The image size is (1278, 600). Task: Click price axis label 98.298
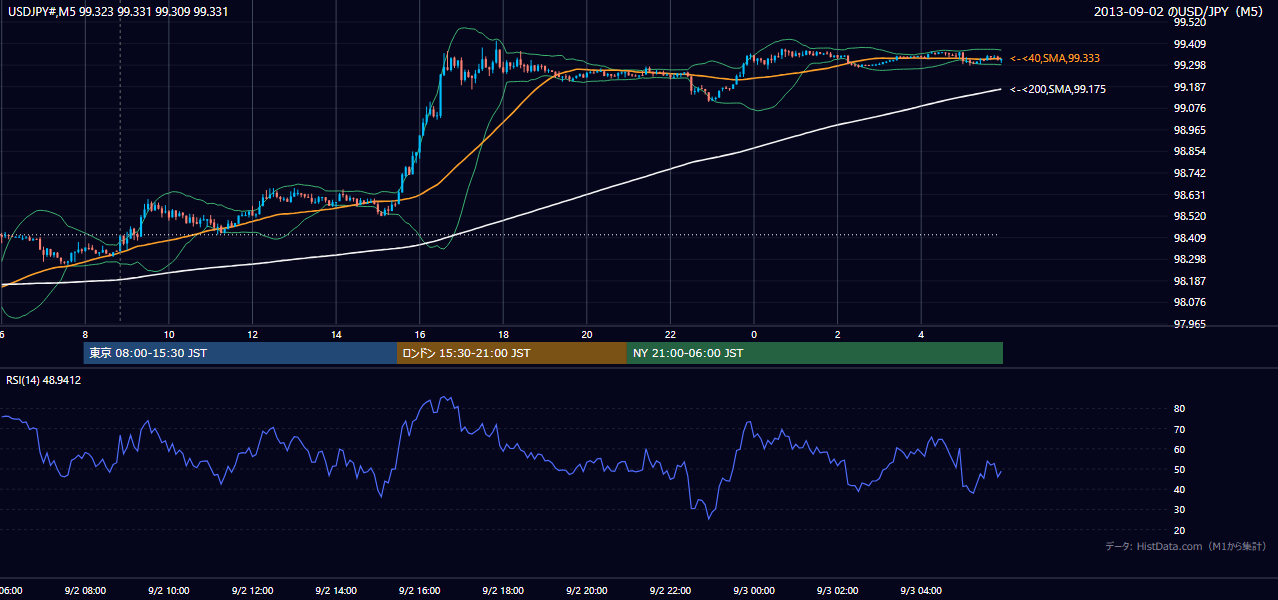[x=1188, y=259]
